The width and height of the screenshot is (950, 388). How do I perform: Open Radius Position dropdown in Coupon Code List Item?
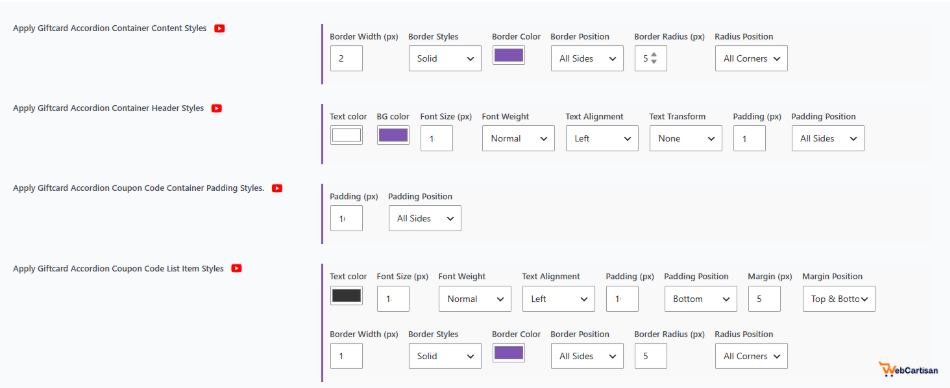point(751,356)
